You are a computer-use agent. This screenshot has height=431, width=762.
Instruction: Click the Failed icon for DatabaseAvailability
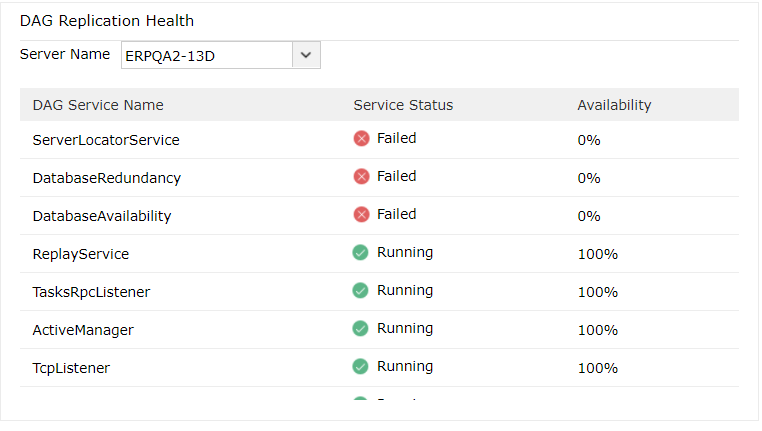pyautogui.click(x=361, y=215)
